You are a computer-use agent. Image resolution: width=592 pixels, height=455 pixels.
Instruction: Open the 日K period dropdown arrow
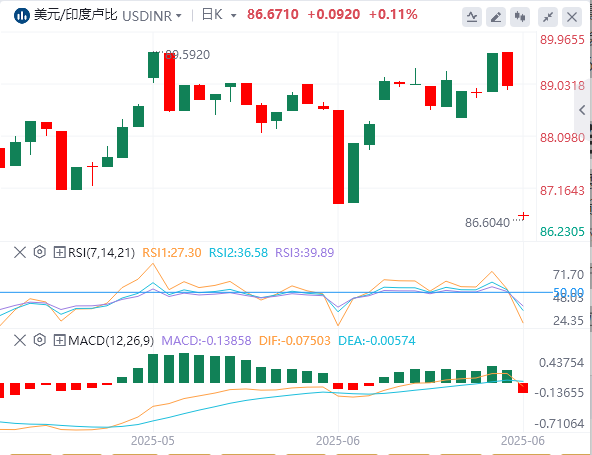click(x=233, y=16)
